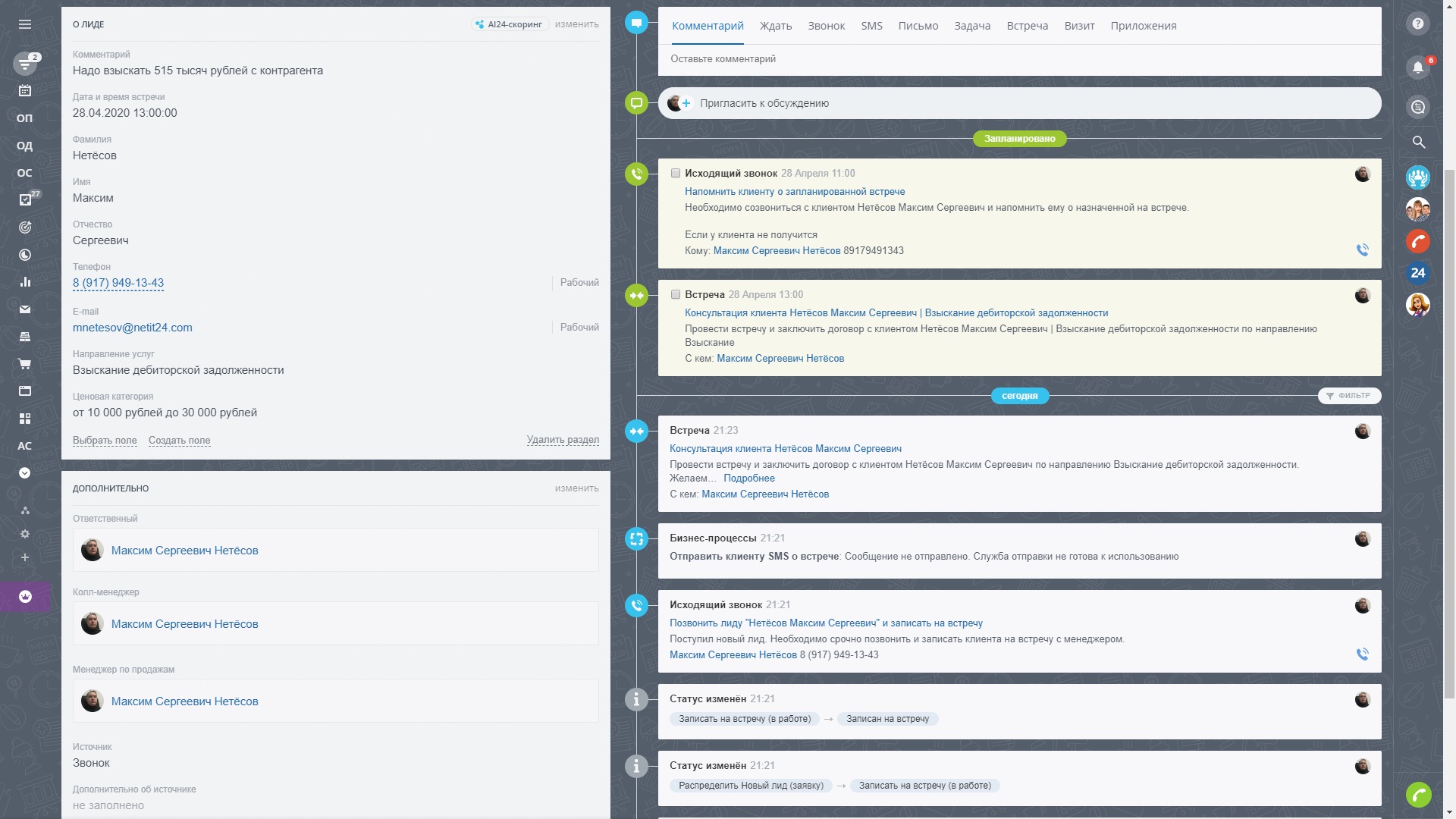Click AI24-скоринг button
Viewport: 1456px width, 819px height.
point(509,24)
